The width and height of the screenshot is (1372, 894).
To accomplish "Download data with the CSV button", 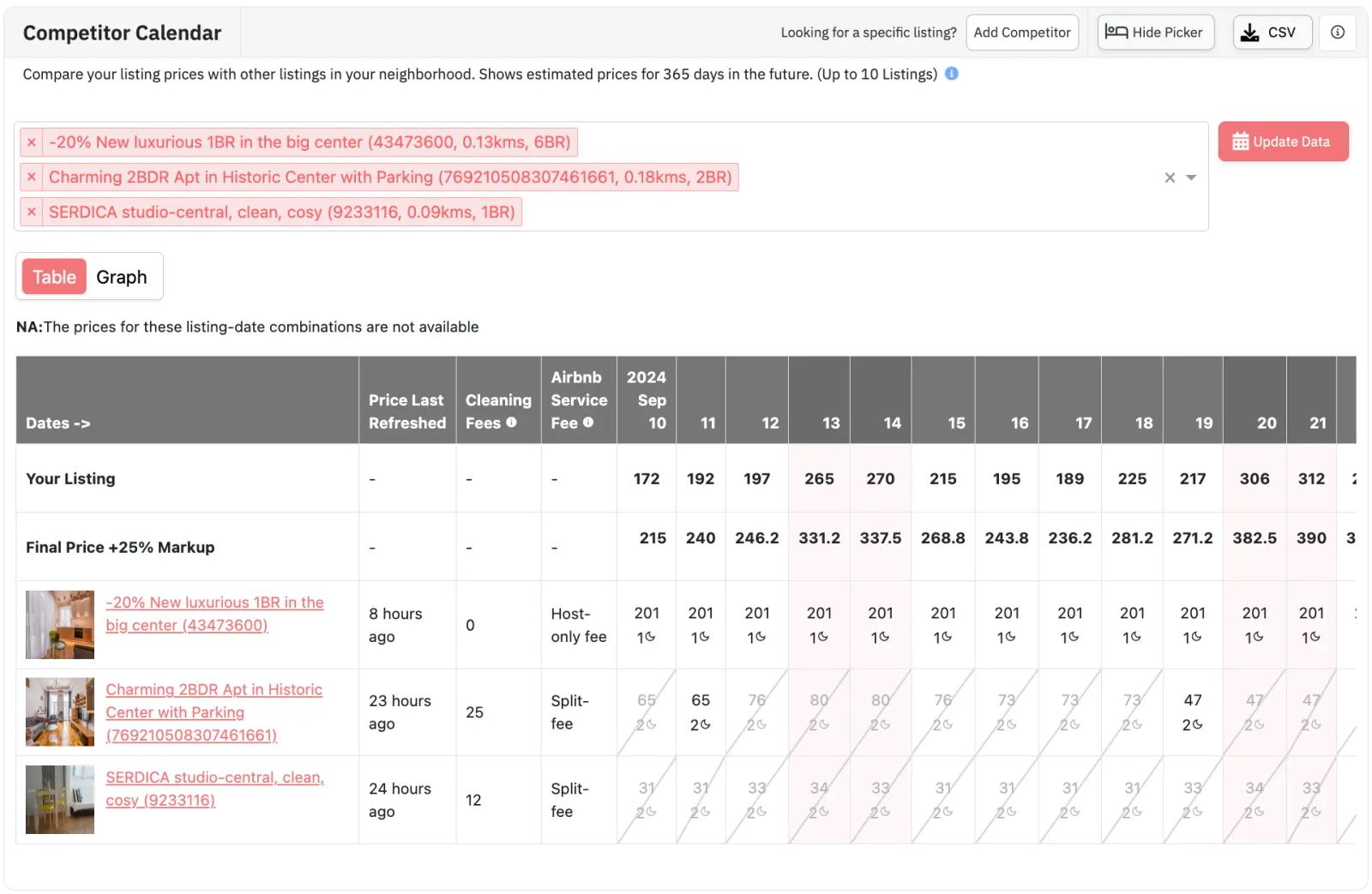I will point(1273,33).
